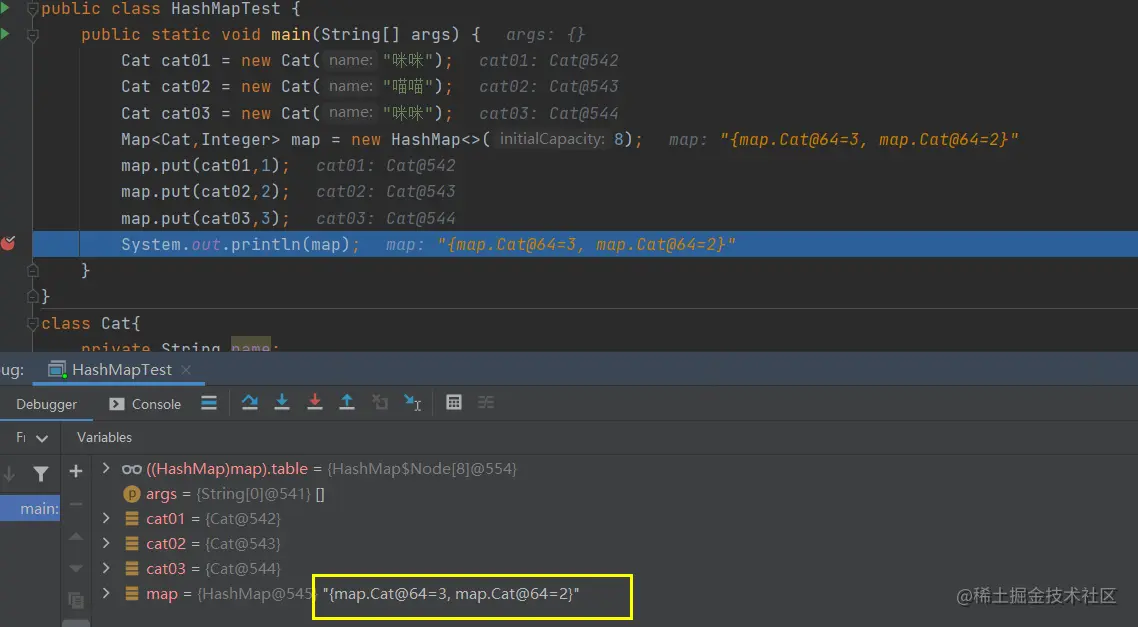Screen dimensions: 1138x627
Task: Click the inline hint cat01: Cat@542 on the Cat cat01 line
Action: 549,61
